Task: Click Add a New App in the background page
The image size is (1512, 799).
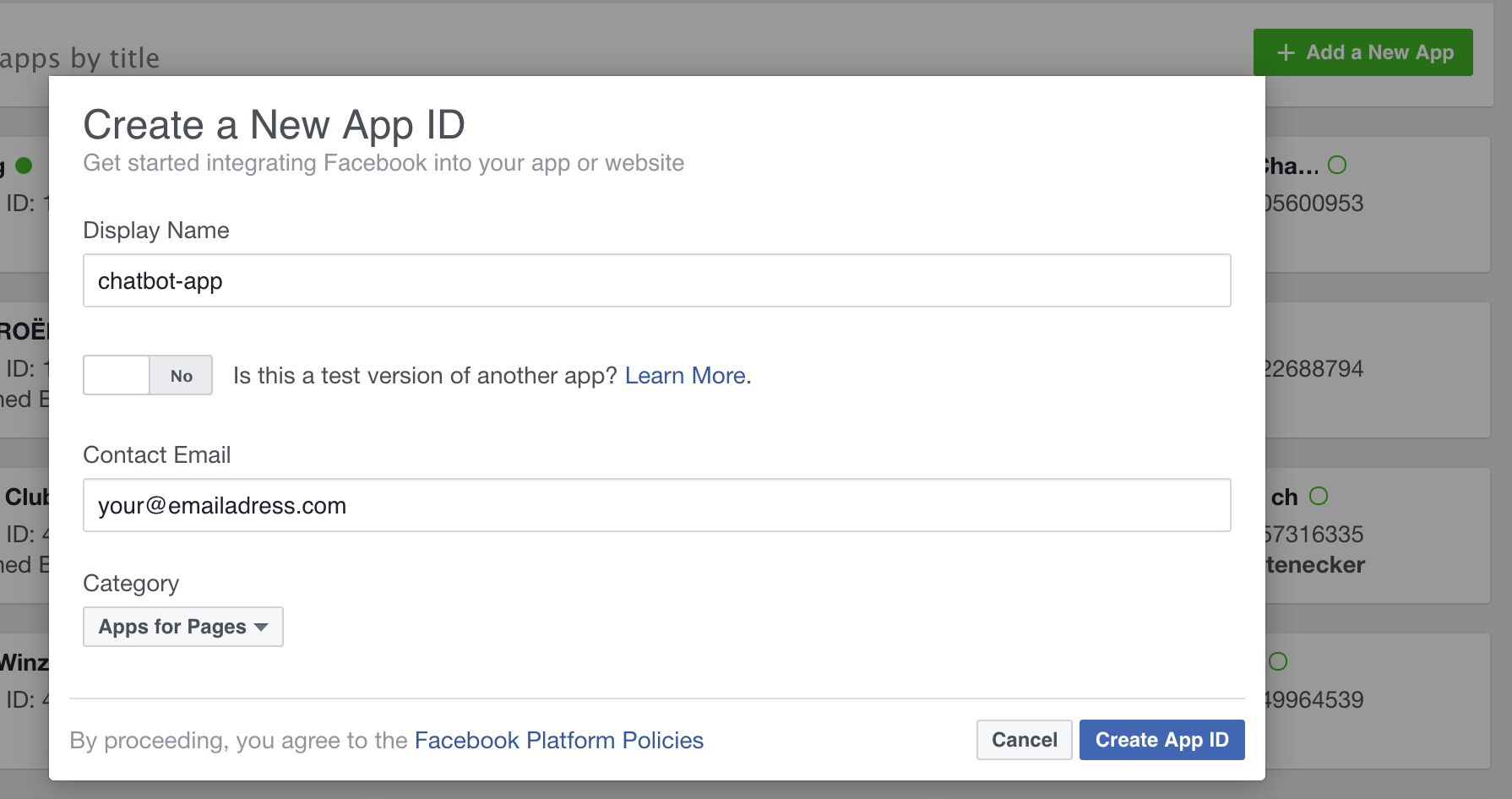Action: [x=1362, y=52]
